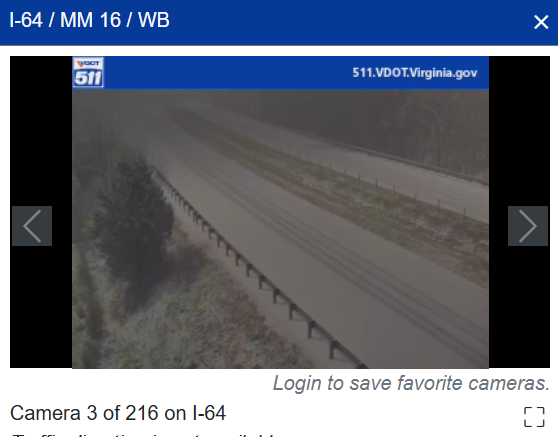Viewport: 558px width, 437px height.
Task: Close the I-64 / MM 16 / WB camera popup
Action: (541, 22)
